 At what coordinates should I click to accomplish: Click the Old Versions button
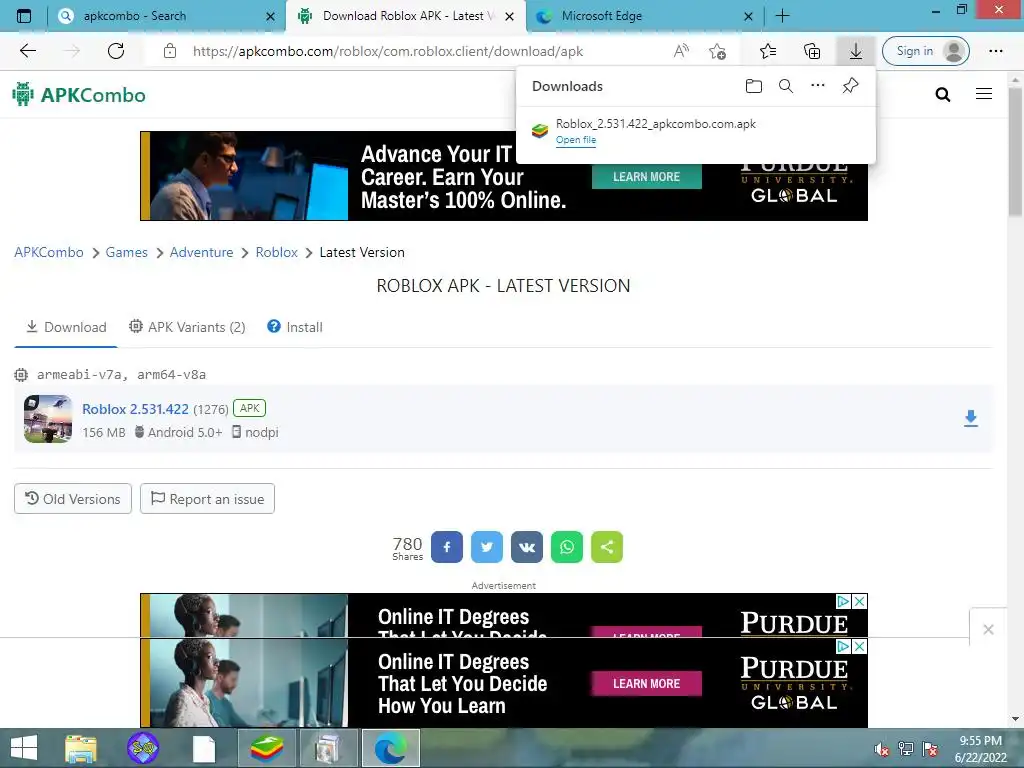pyautogui.click(x=72, y=499)
